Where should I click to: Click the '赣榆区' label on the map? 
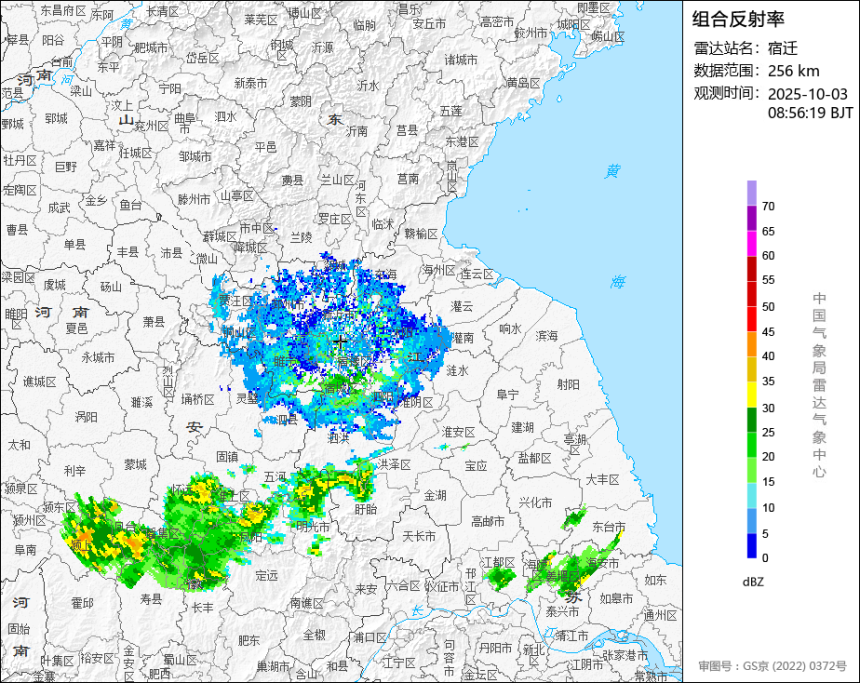pos(421,234)
